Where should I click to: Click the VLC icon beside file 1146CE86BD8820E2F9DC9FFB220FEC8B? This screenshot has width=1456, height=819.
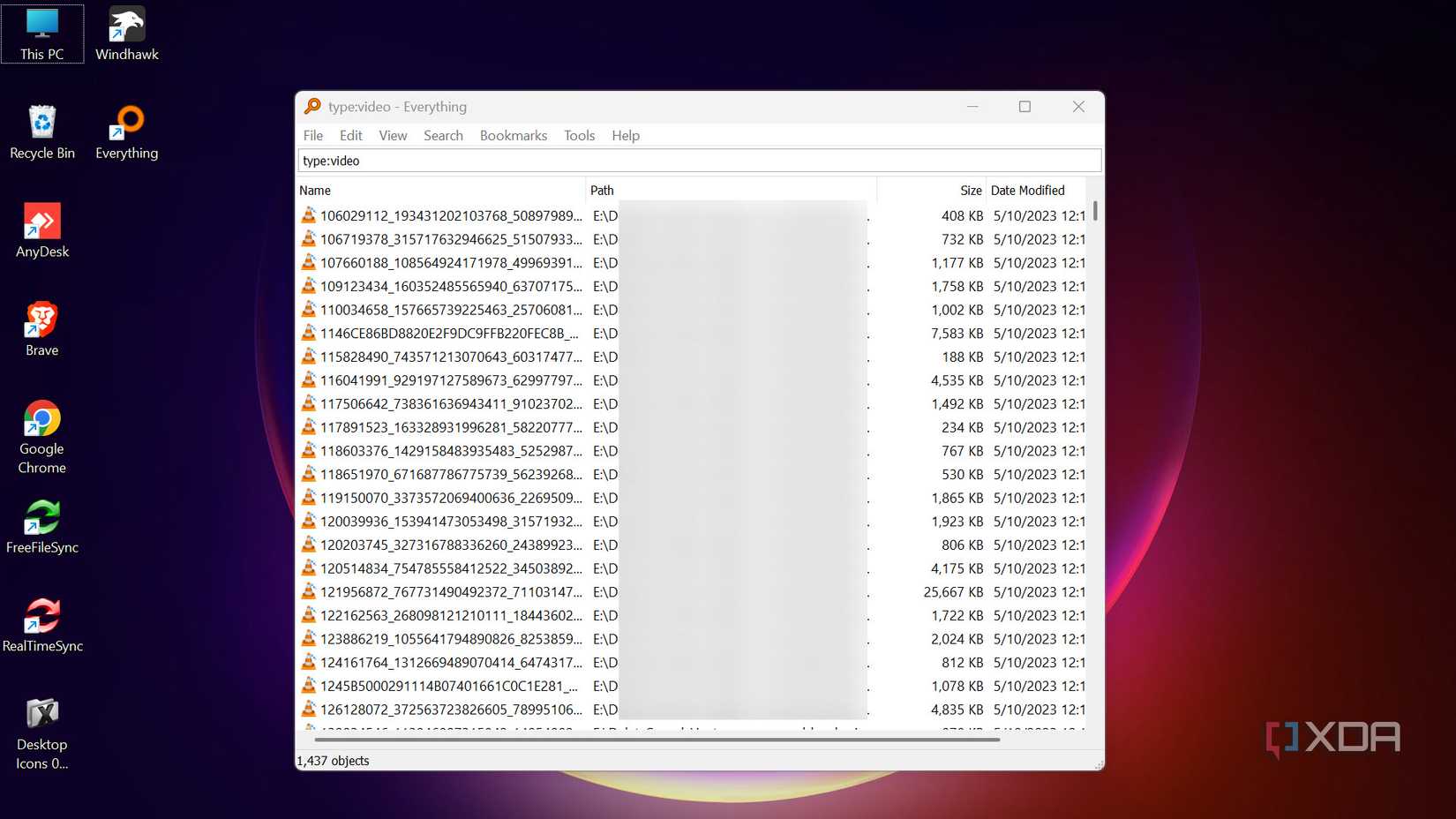[x=310, y=333]
